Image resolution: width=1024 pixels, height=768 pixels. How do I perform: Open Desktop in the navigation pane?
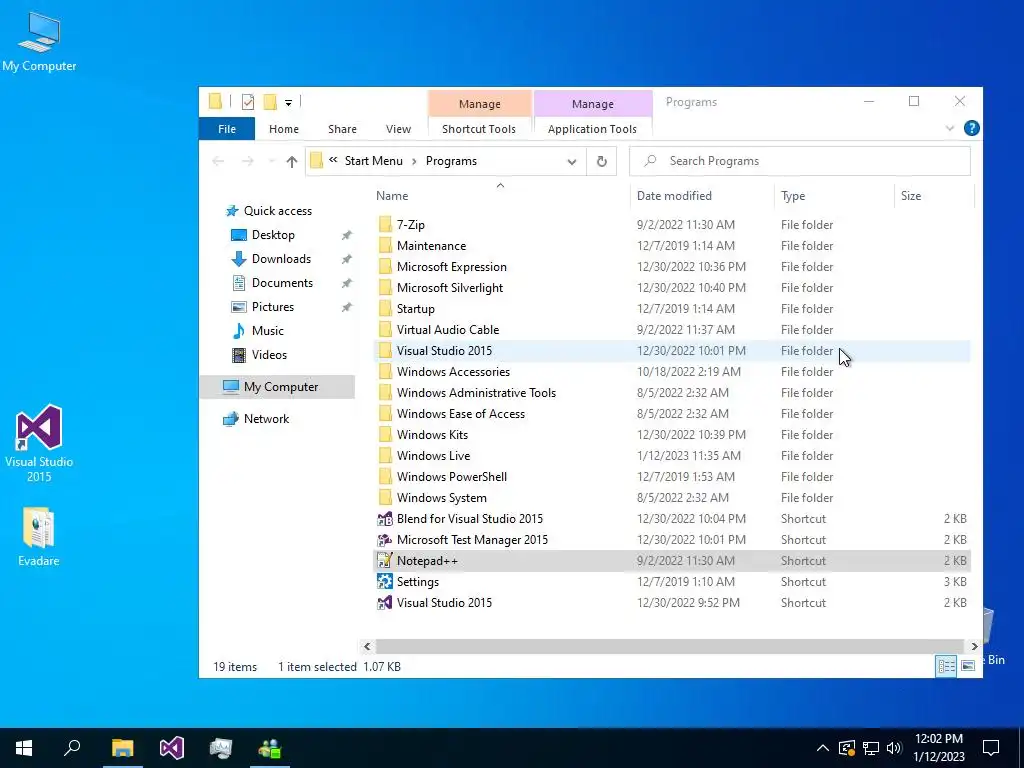273,235
